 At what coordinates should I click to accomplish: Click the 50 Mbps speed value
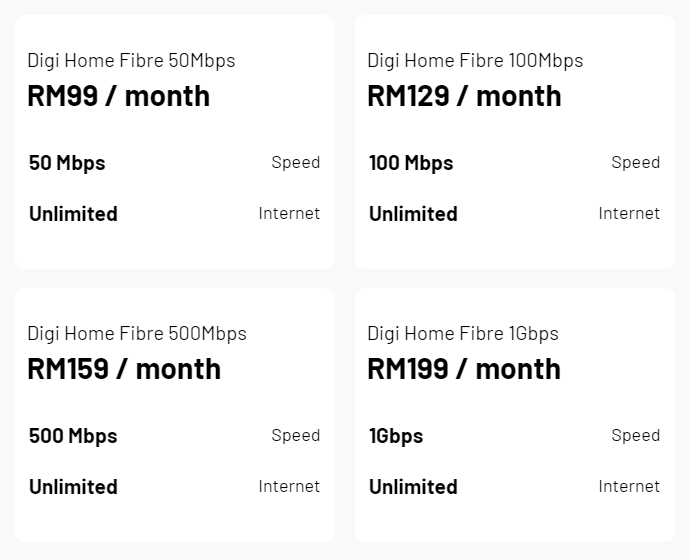pos(67,163)
